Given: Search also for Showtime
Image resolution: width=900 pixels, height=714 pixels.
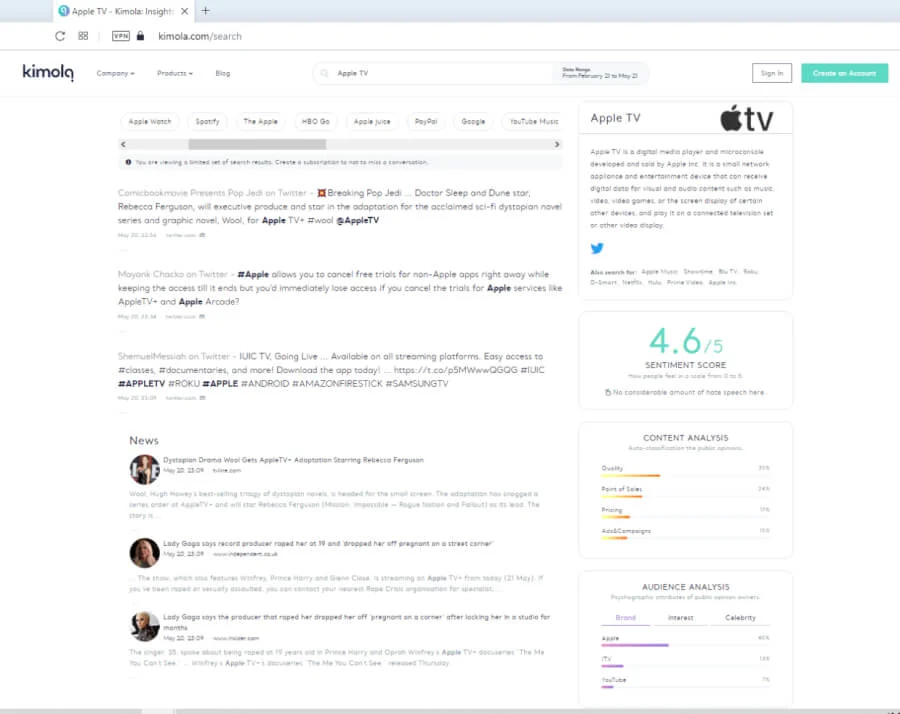Looking at the screenshot, I should pos(698,271).
